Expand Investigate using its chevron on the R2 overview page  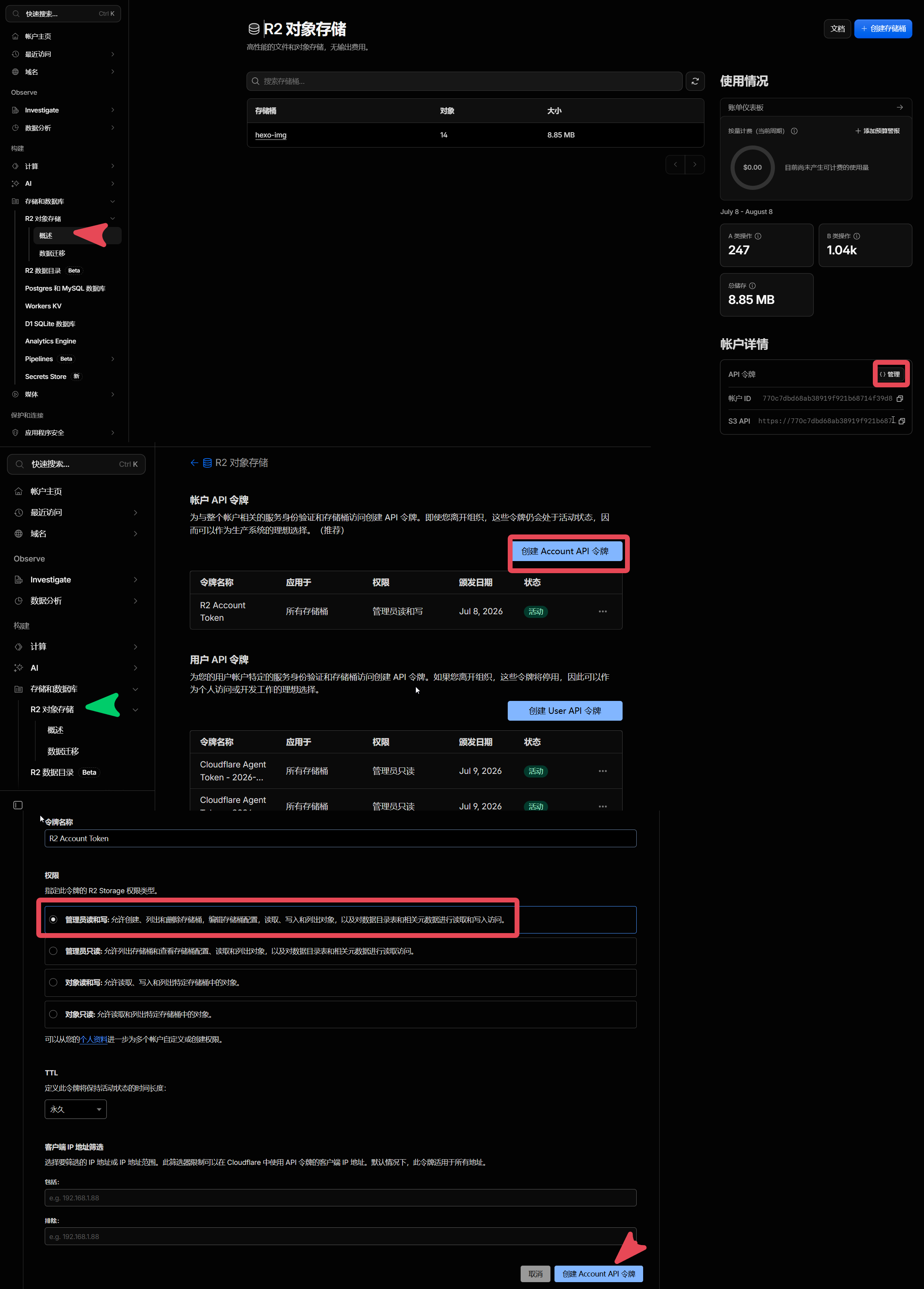[112, 110]
